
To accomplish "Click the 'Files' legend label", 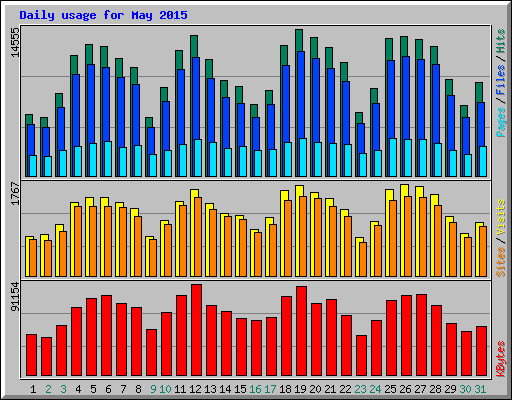I will click(x=501, y=79).
